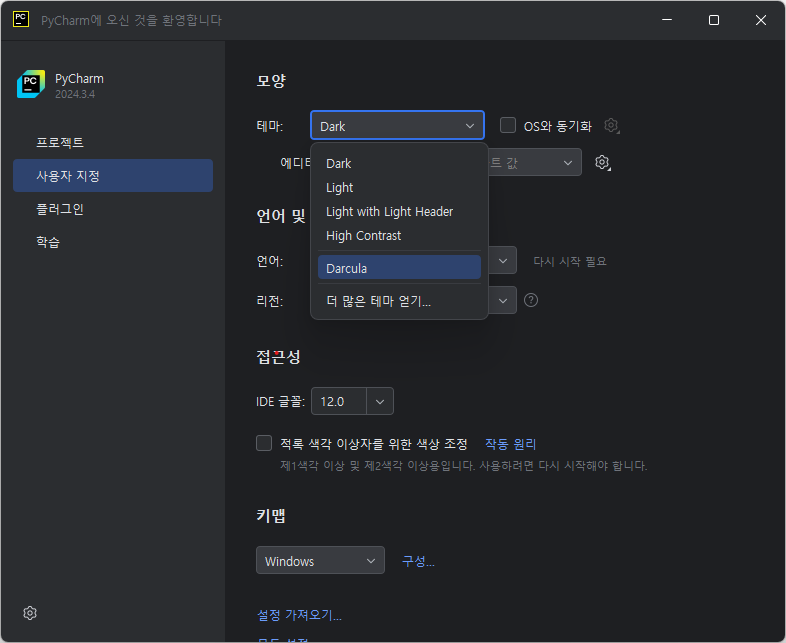Choose Light with Light Header theme
The width and height of the screenshot is (786, 643).
(399, 211)
